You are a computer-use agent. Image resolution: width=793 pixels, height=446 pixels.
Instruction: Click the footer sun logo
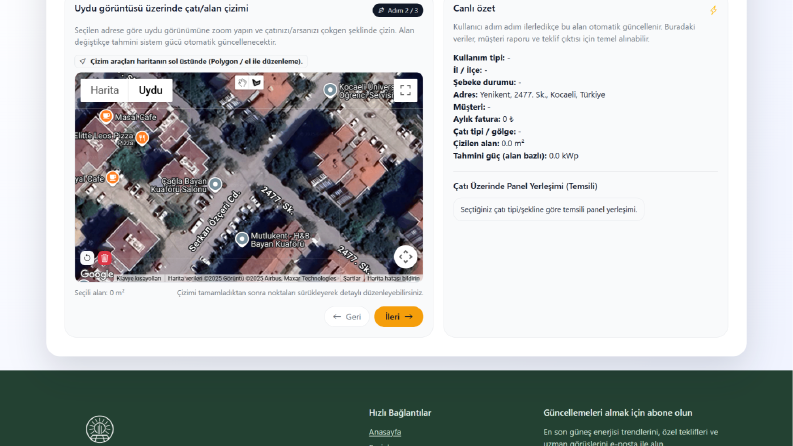coord(100,429)
